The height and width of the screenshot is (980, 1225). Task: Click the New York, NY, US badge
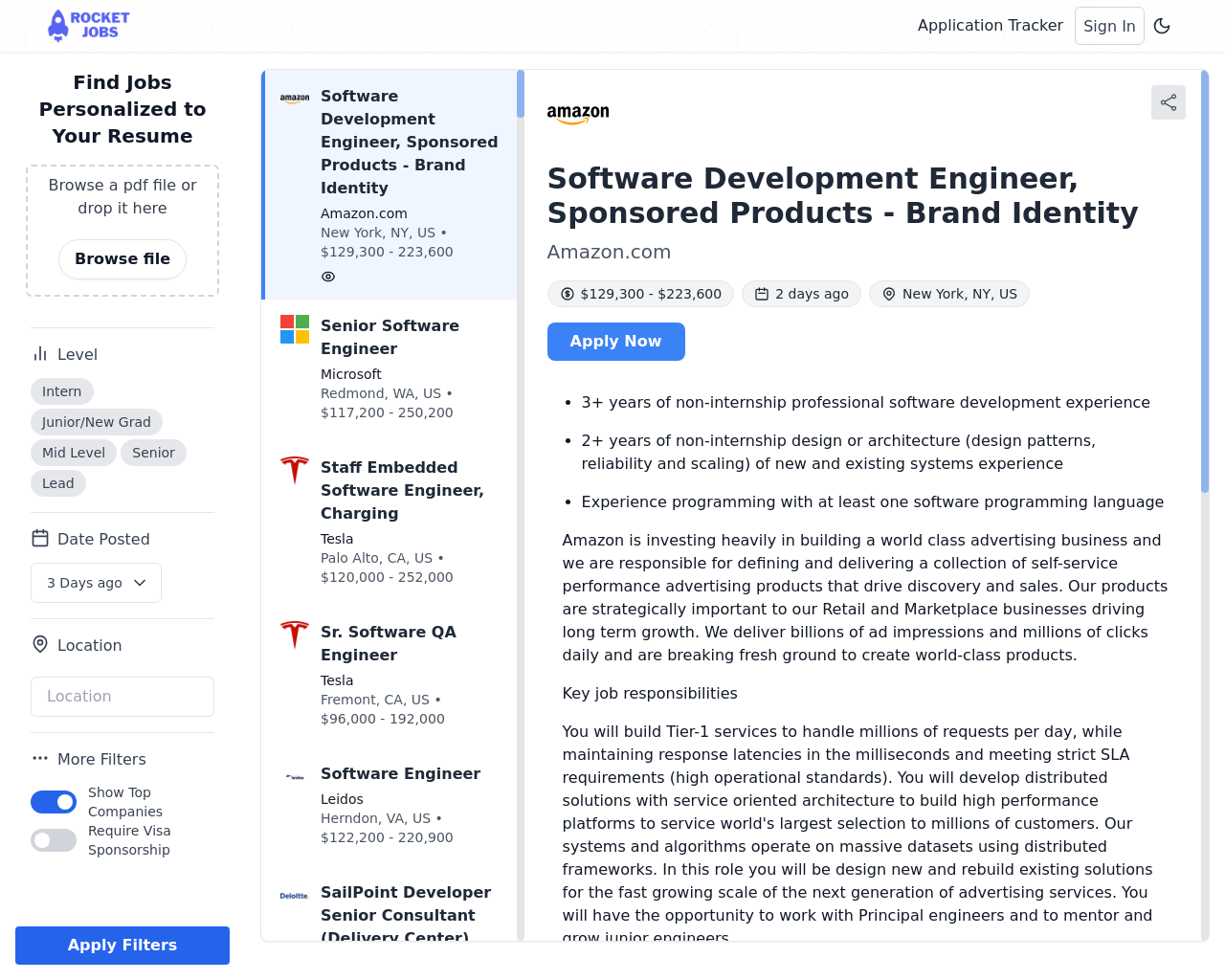click(x=949, y=294)
